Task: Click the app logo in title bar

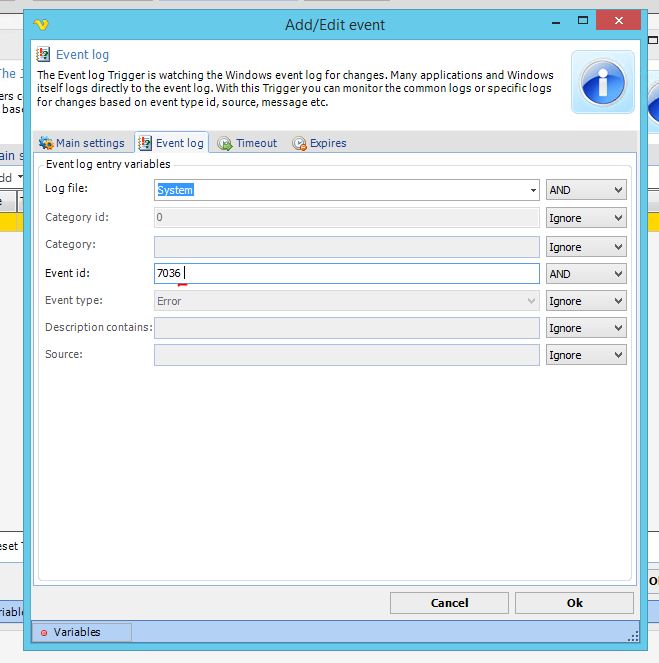Action: click(x=41, y=24)
